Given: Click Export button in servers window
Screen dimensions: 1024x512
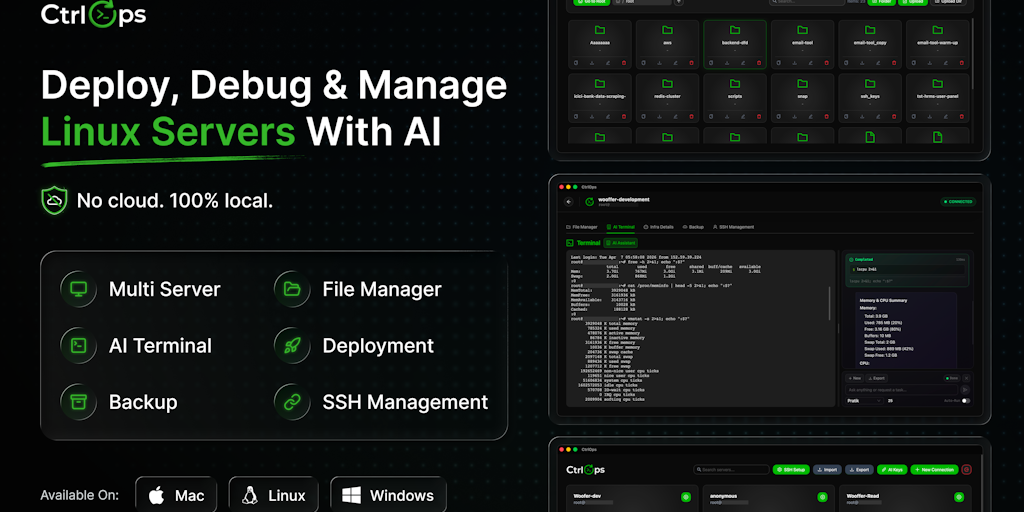Looking at the screenshot, I should pyautogui.click(x=859, y=470).
